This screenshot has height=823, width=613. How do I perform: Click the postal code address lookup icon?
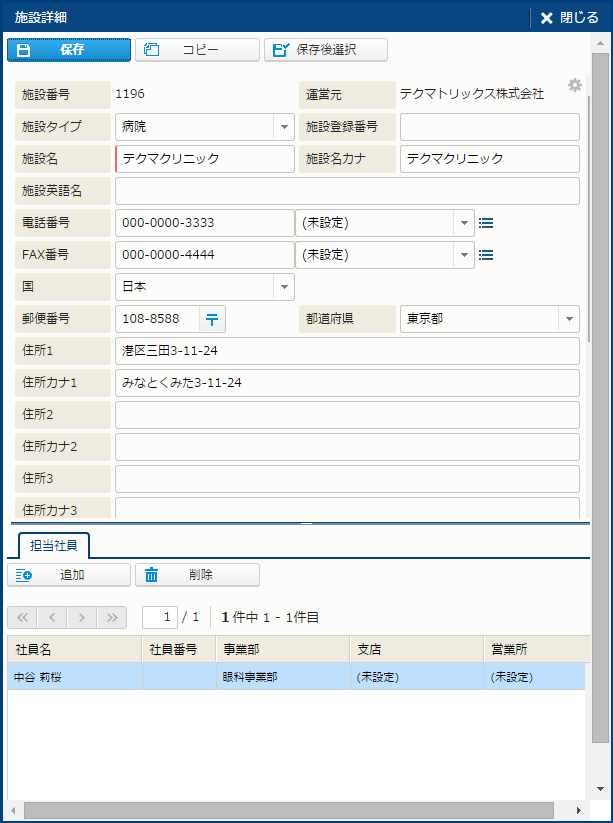point(212,319)
